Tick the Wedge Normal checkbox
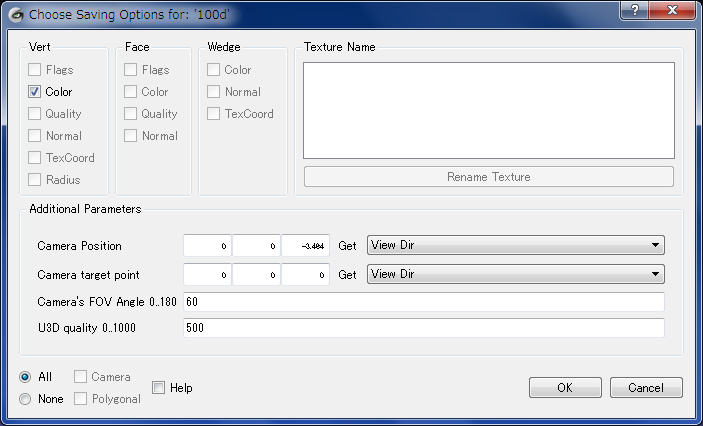The image size is (703, 426). pos(213,92)
